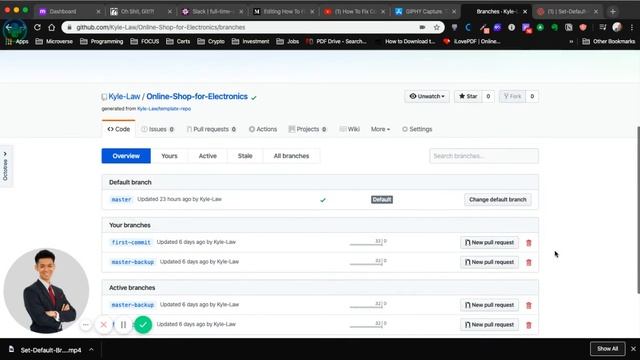Open the Unwatch dropdown
Image resolution: width=640 pixels, height=360 pixels.
pyautogui.click(x=427, y=96)
